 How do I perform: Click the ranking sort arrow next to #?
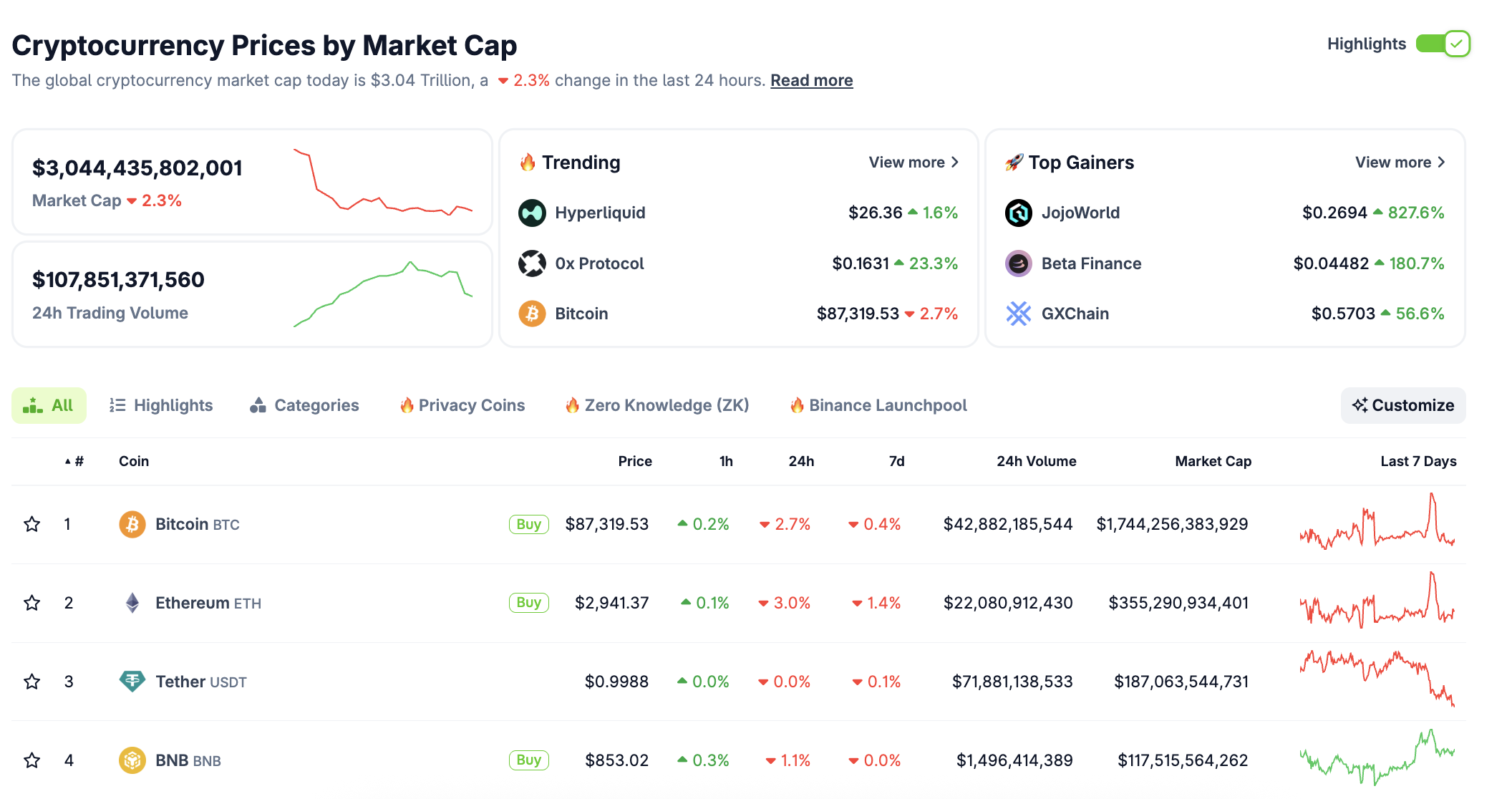(x=69, y=461)
